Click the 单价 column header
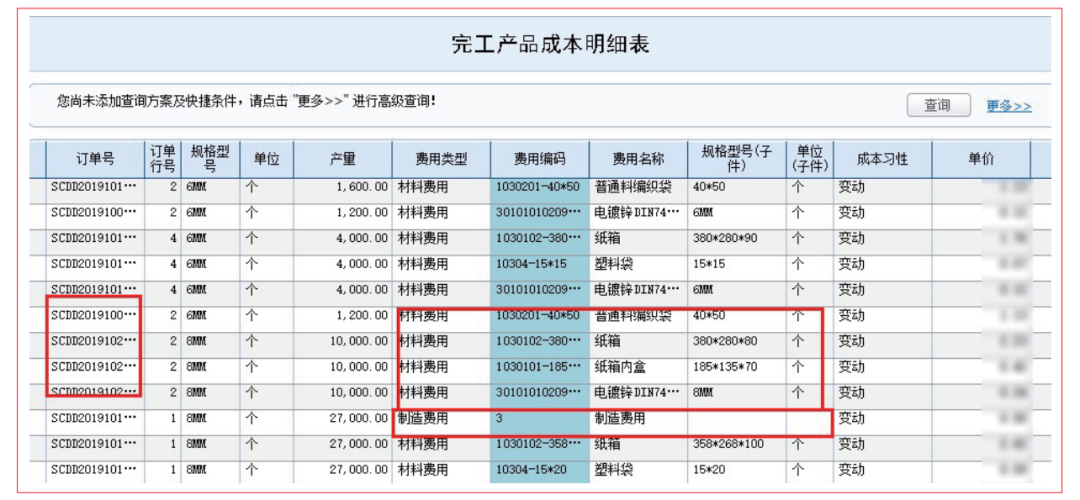Screen dimensions: 1080x500 click(981, 159)
